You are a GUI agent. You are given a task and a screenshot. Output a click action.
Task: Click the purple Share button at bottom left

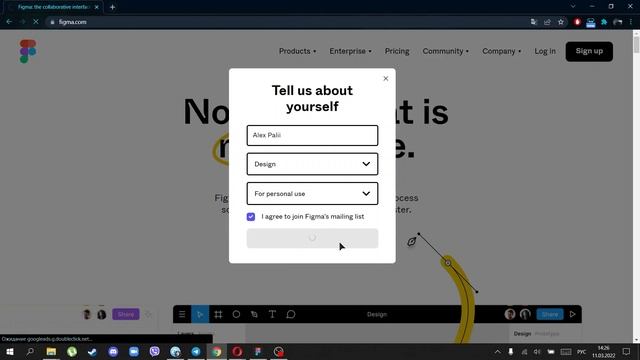coord(126,314)
